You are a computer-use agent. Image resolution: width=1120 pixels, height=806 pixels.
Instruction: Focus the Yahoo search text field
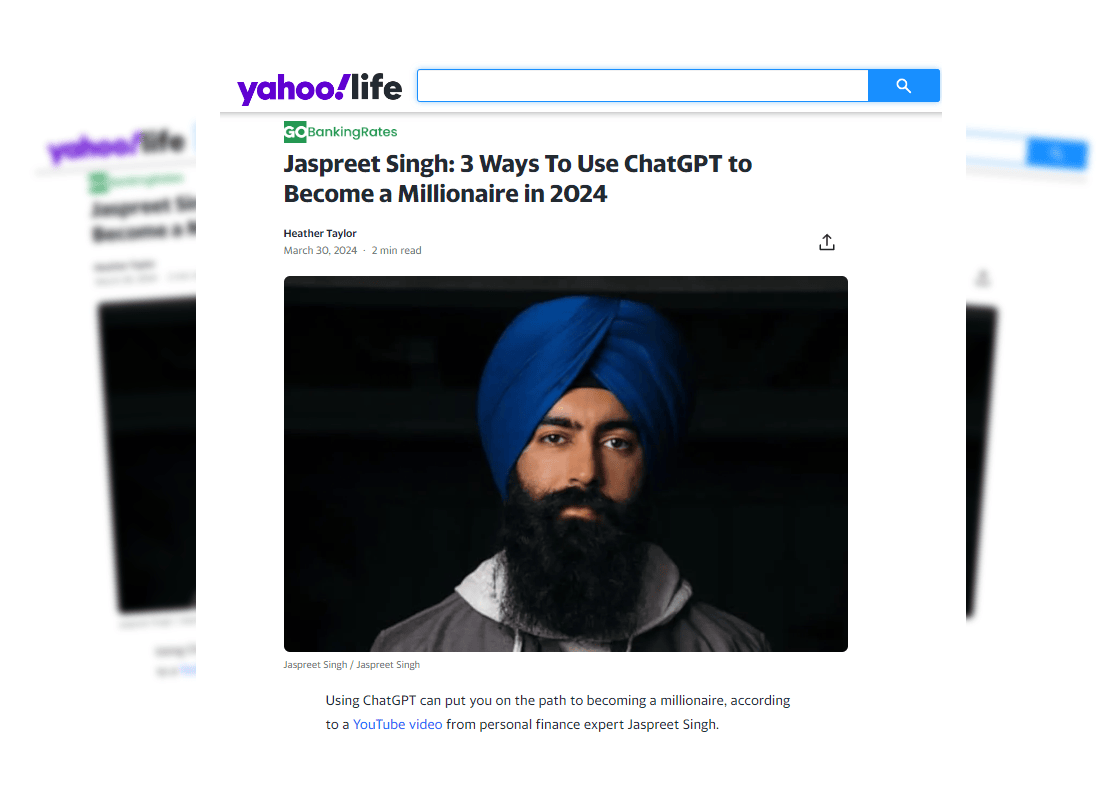[643, 86]
